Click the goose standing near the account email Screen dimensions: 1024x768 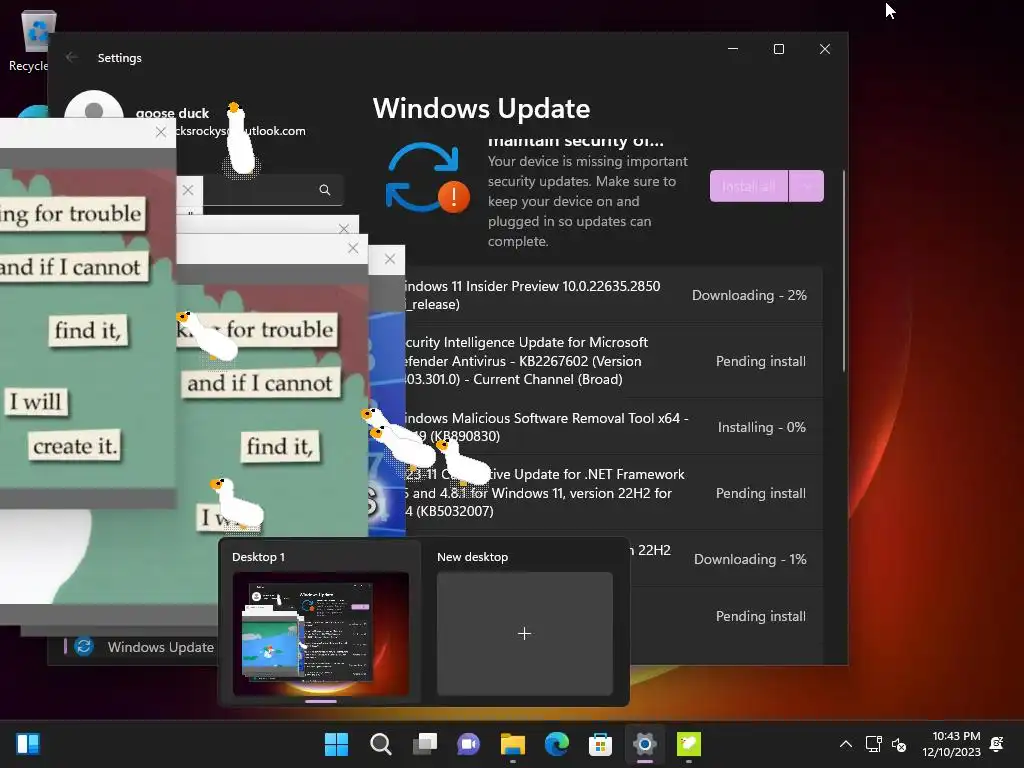240,138
